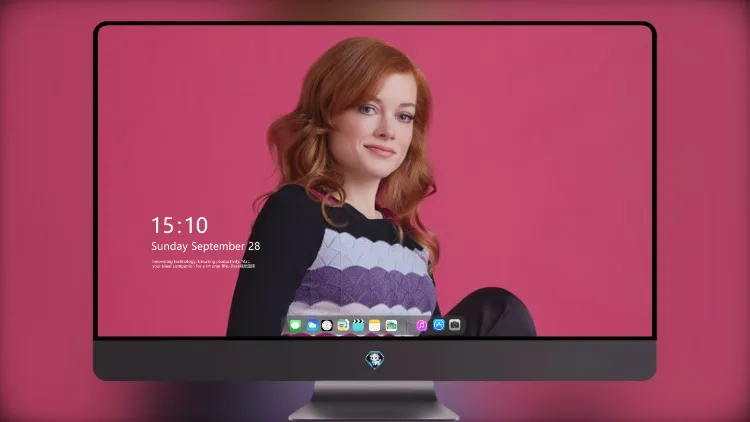Click the dark monitor chin bezel
This screenshot has height=422, width=750.
[x=375, y=360]
